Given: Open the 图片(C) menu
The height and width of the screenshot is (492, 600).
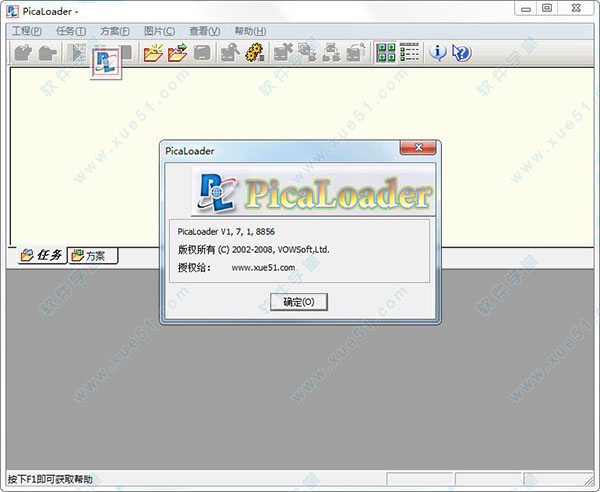Looking at the screenshot, I should point(160,31).
